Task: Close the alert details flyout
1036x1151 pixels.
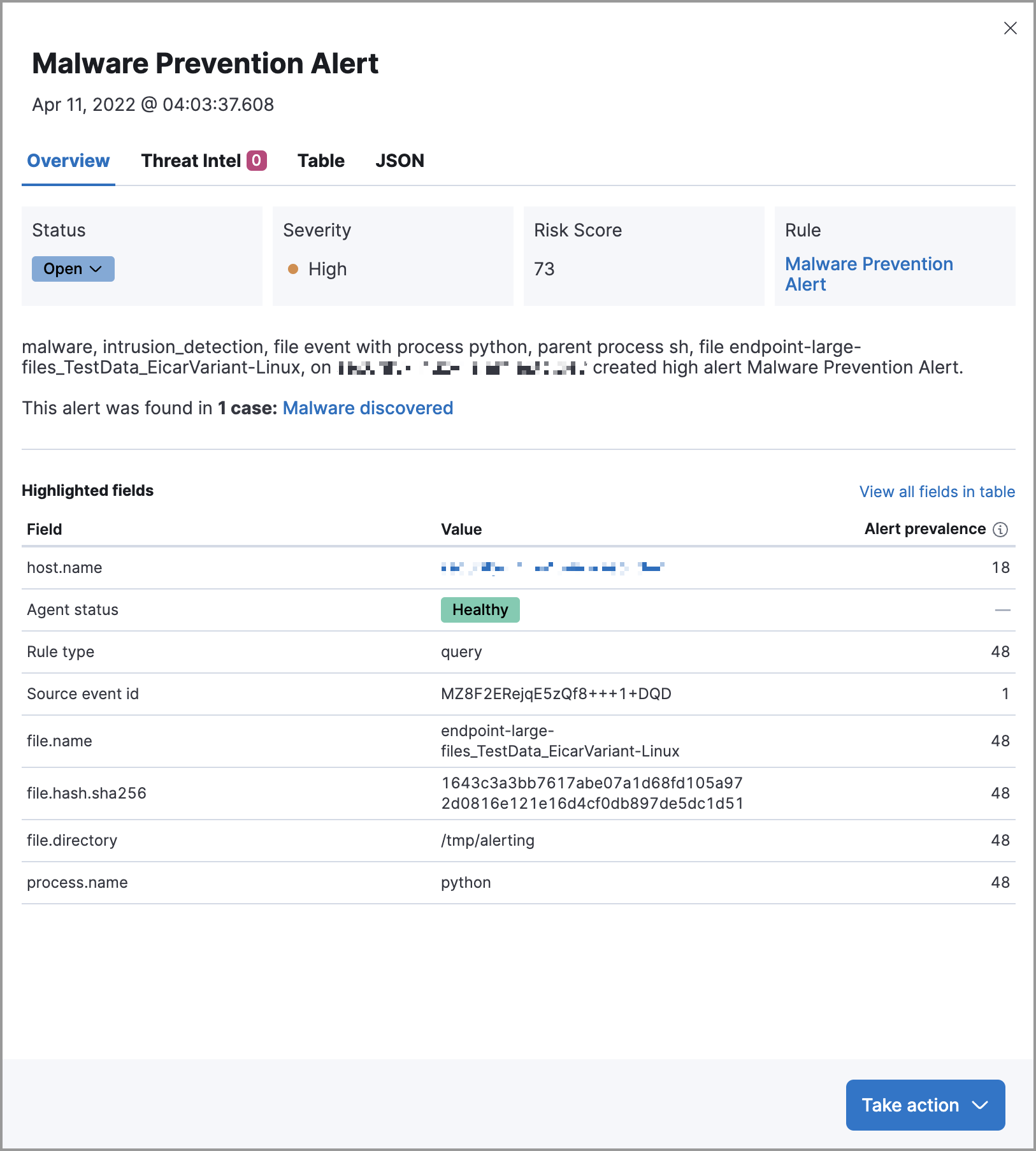Action: (1010, 28)
